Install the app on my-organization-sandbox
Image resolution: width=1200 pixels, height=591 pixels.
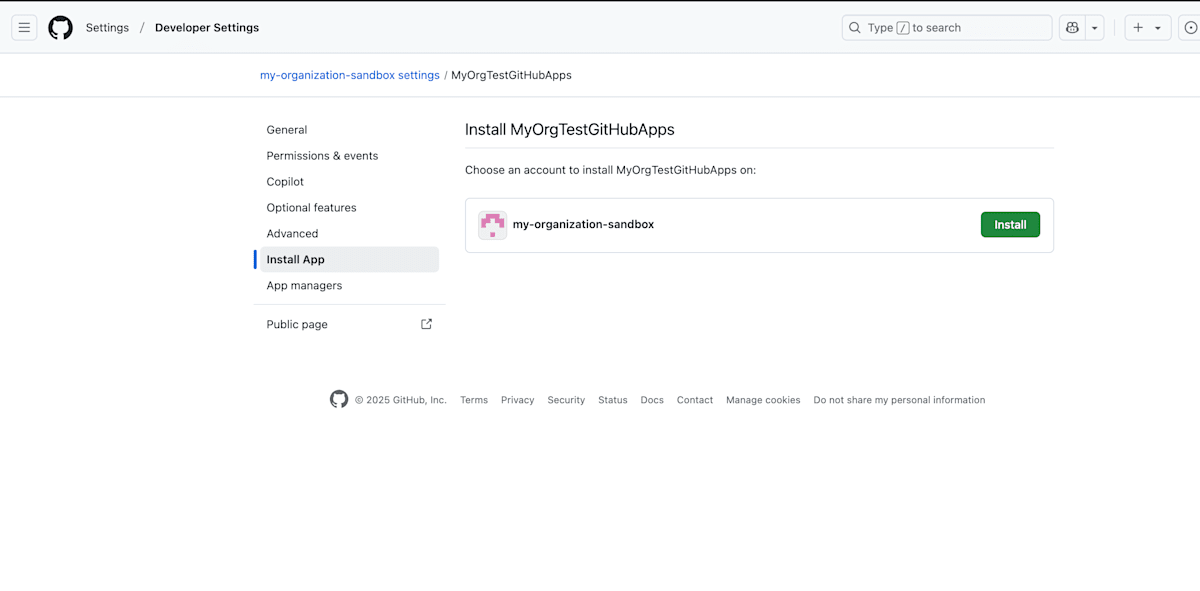pos(1010,225)
